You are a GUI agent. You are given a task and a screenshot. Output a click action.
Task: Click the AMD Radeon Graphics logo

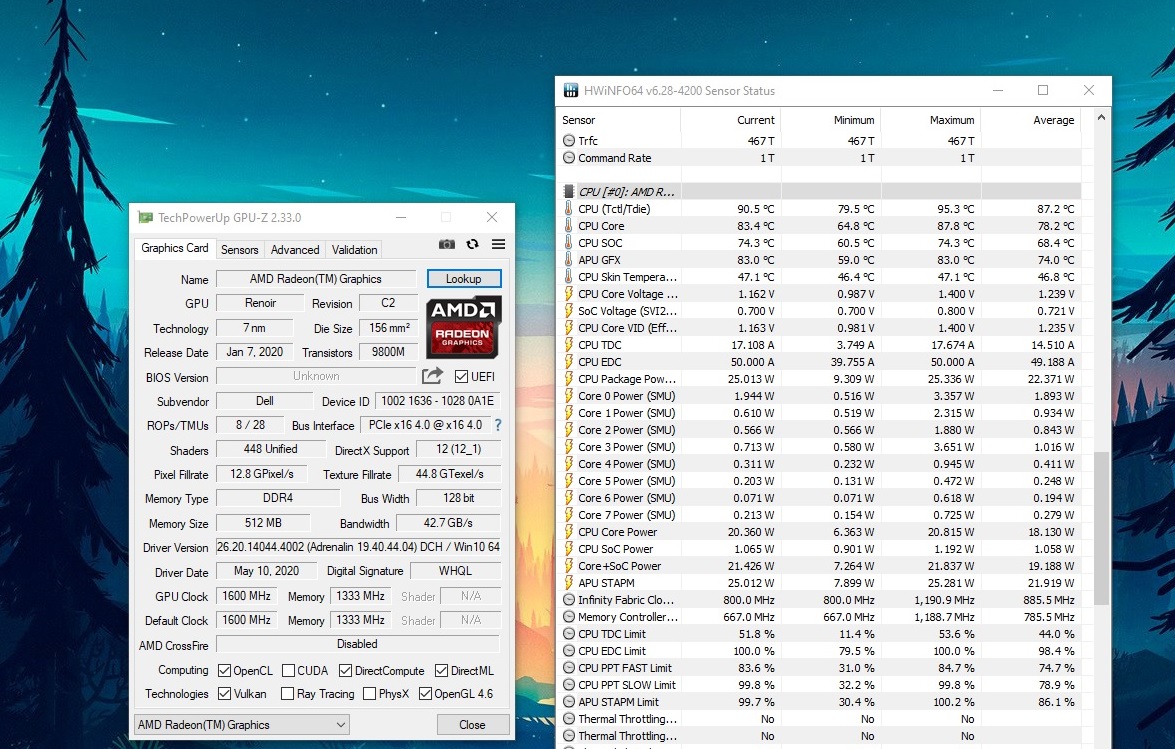click(x=464, y=327)
